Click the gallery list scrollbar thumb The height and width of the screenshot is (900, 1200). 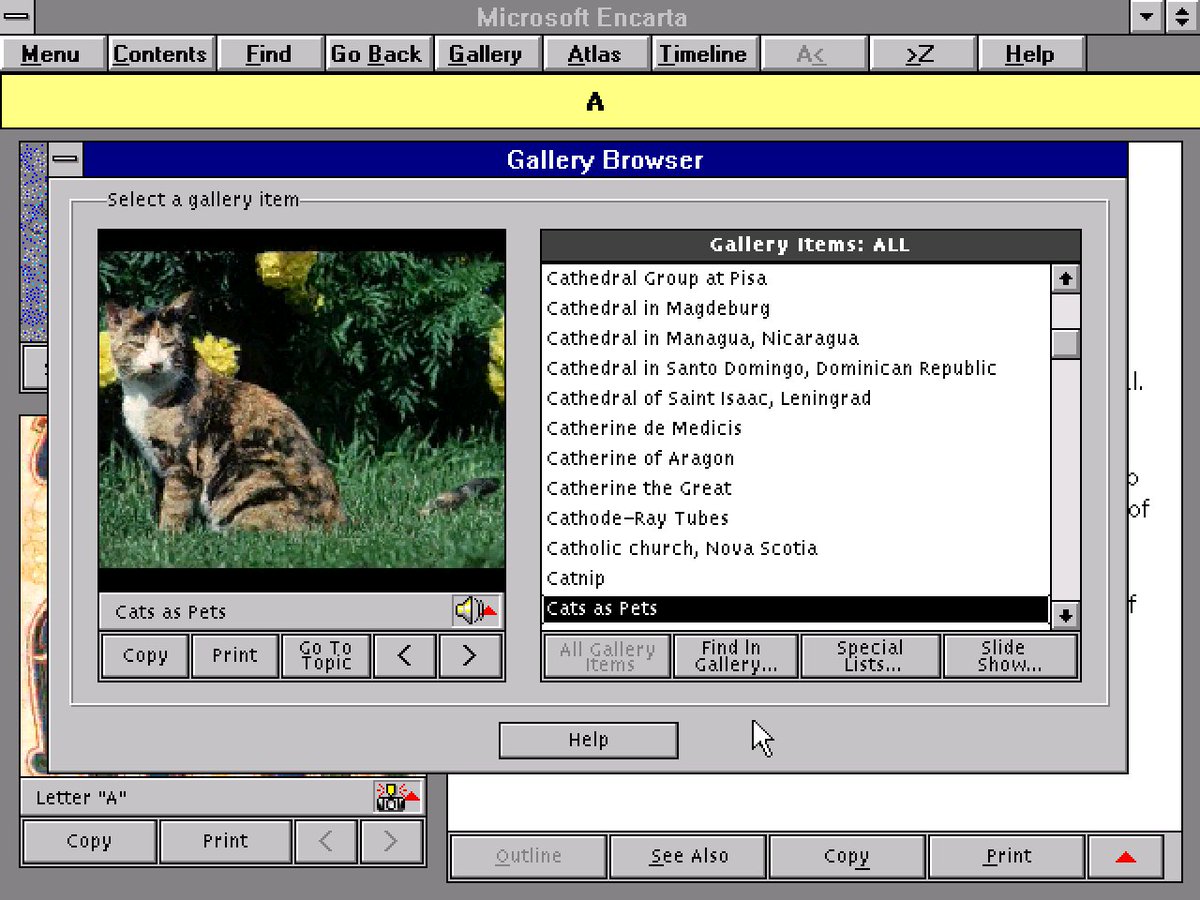pos(1066,343)
